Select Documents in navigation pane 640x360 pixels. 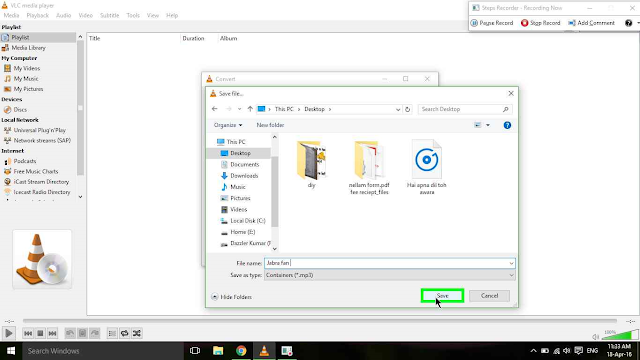click(240, 164)
